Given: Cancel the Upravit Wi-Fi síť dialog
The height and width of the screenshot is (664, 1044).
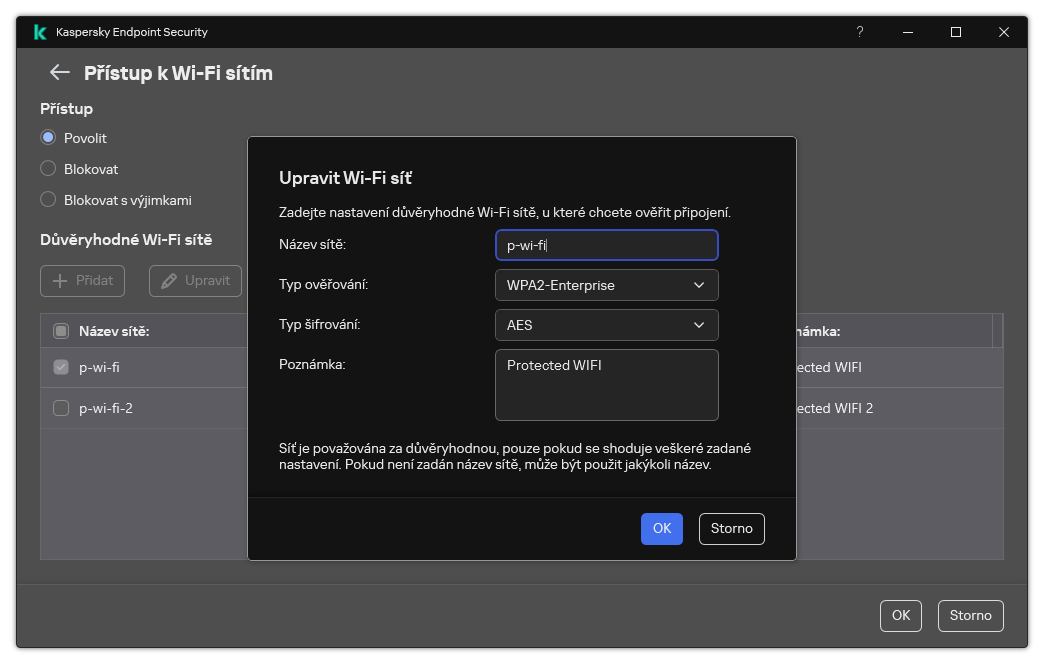Looking at the screenshot, I should point(731,529).
